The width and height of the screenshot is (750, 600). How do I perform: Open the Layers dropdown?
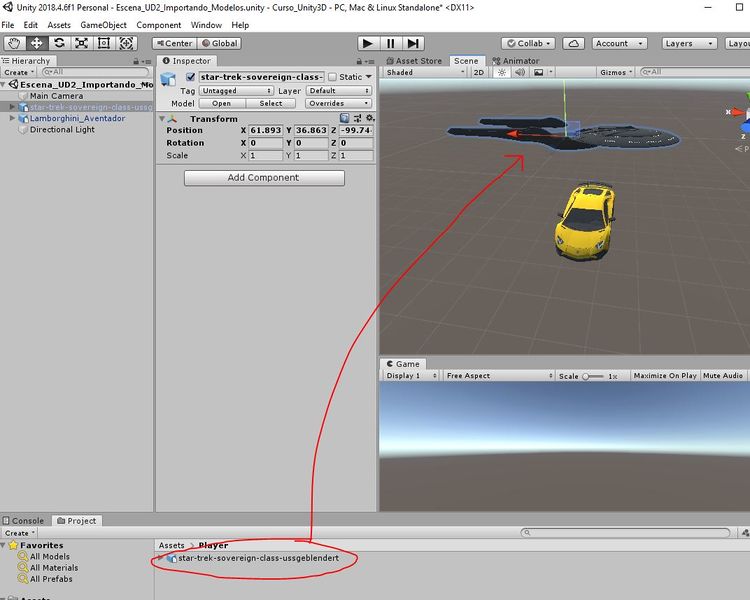(x=690, y=44)
